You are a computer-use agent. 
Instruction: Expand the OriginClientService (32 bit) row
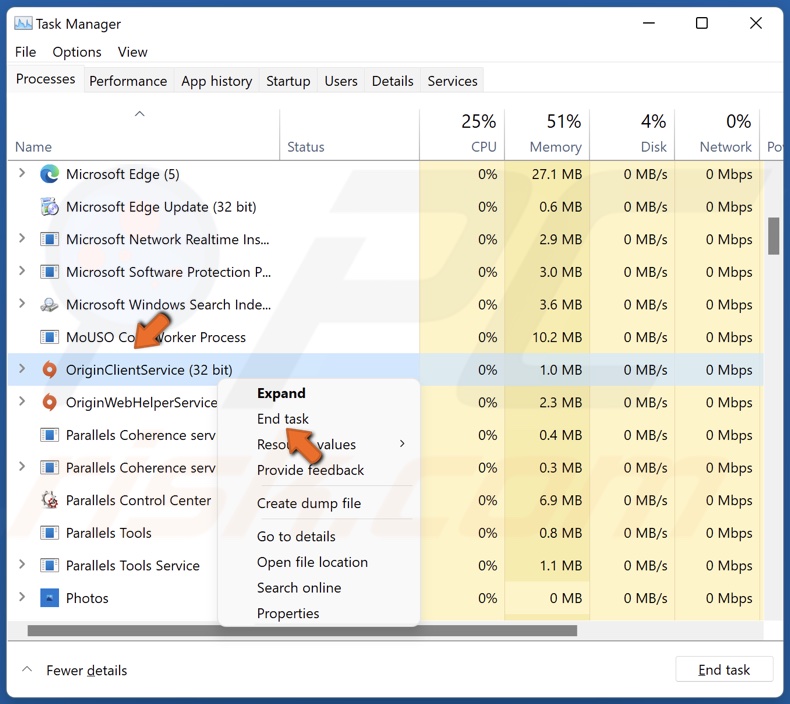tap(22, 369)
